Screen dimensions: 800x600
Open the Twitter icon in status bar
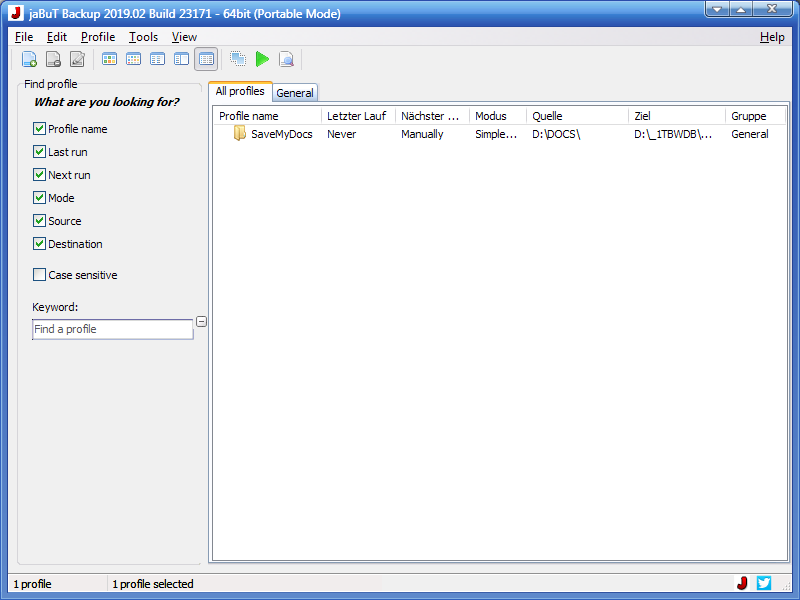click(x=764, y=583)
